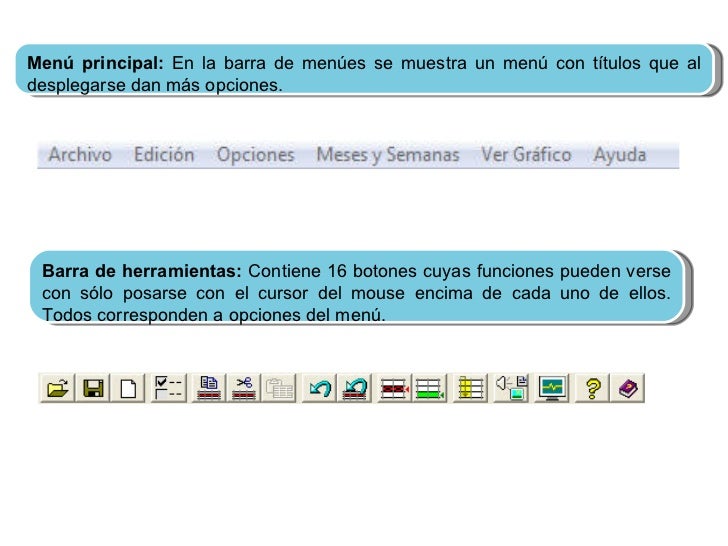
Task: Click the floppy disk save icon
Action: (93, 388)
